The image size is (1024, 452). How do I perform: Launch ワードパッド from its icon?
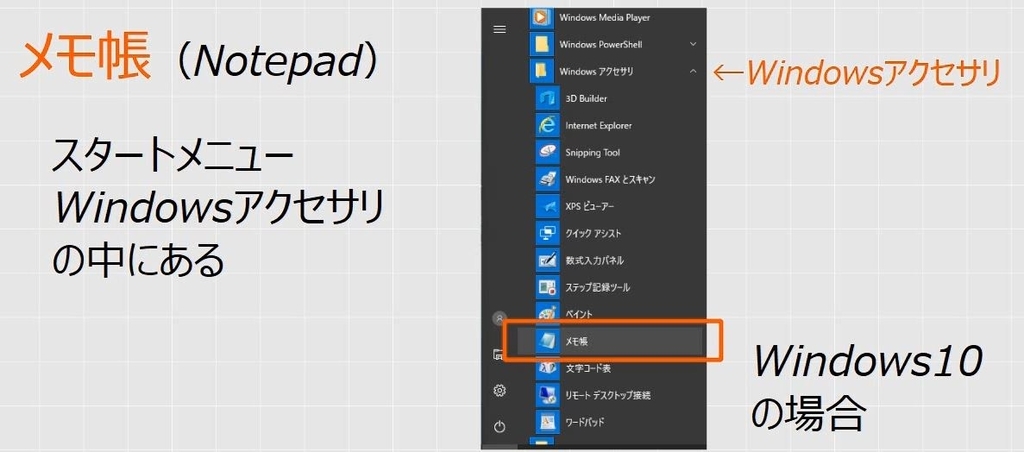[546, 422]
